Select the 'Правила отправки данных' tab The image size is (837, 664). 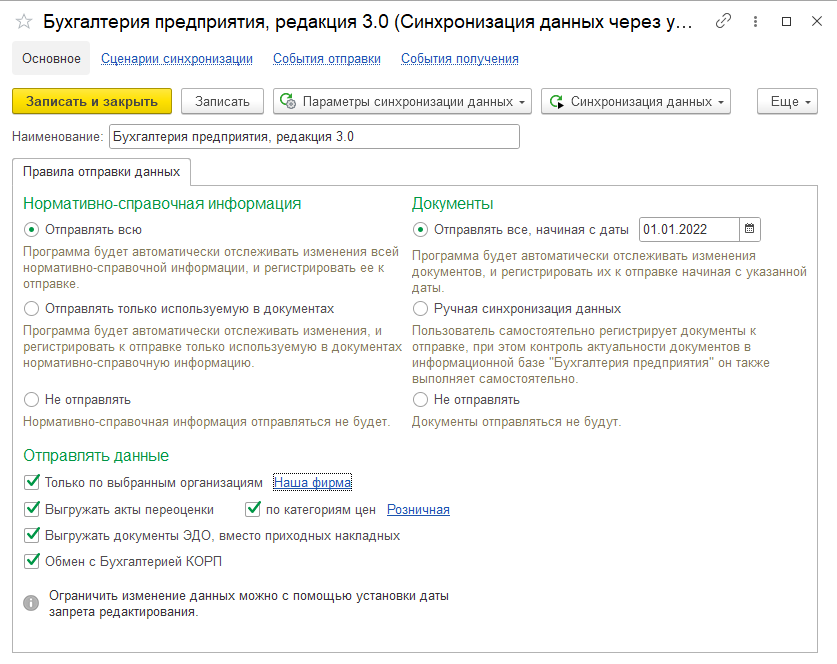101,172
